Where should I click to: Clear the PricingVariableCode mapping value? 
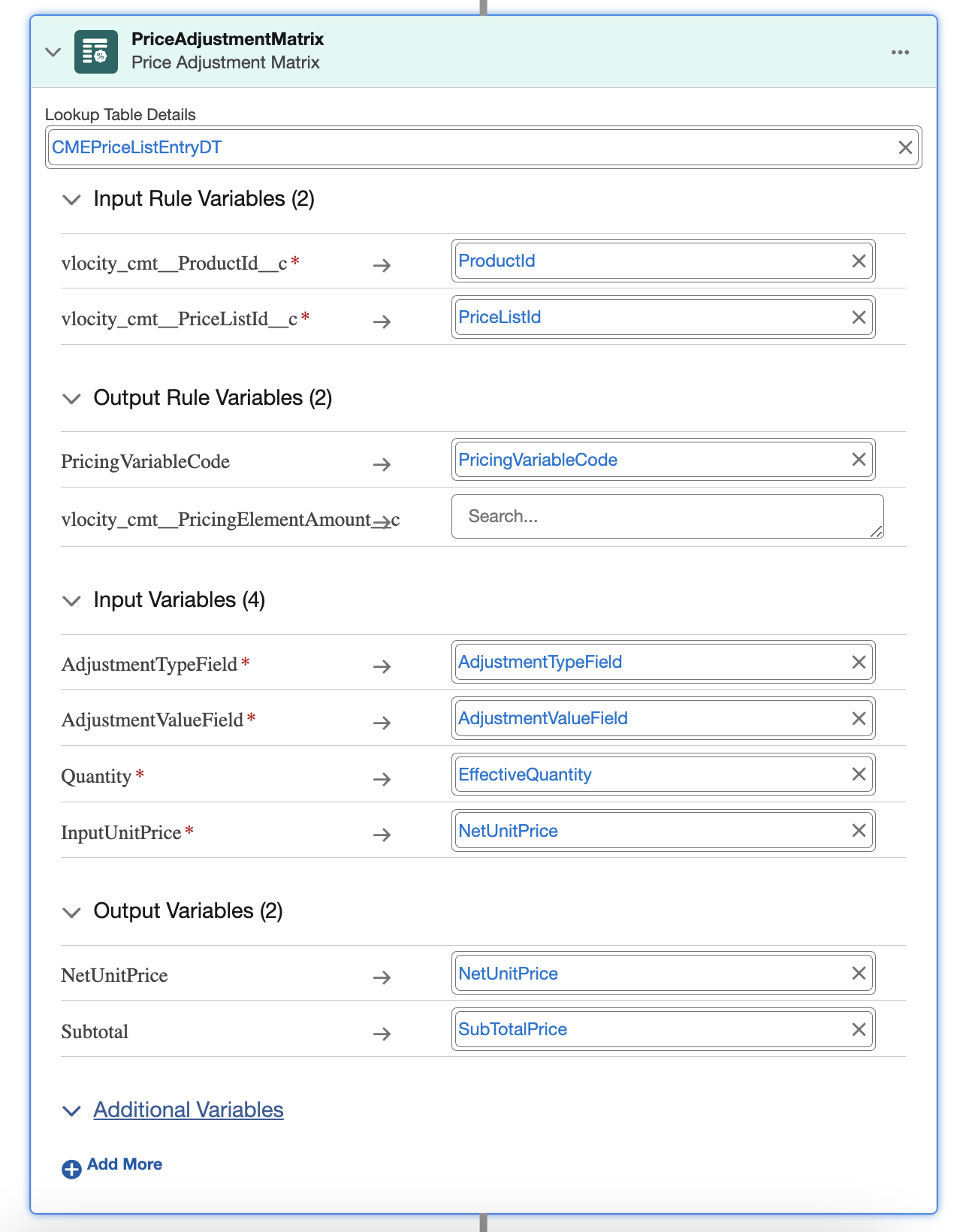859,459
